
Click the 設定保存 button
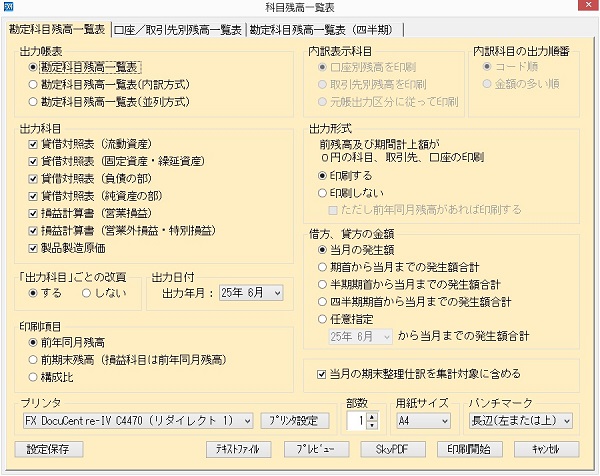point(49,449)
